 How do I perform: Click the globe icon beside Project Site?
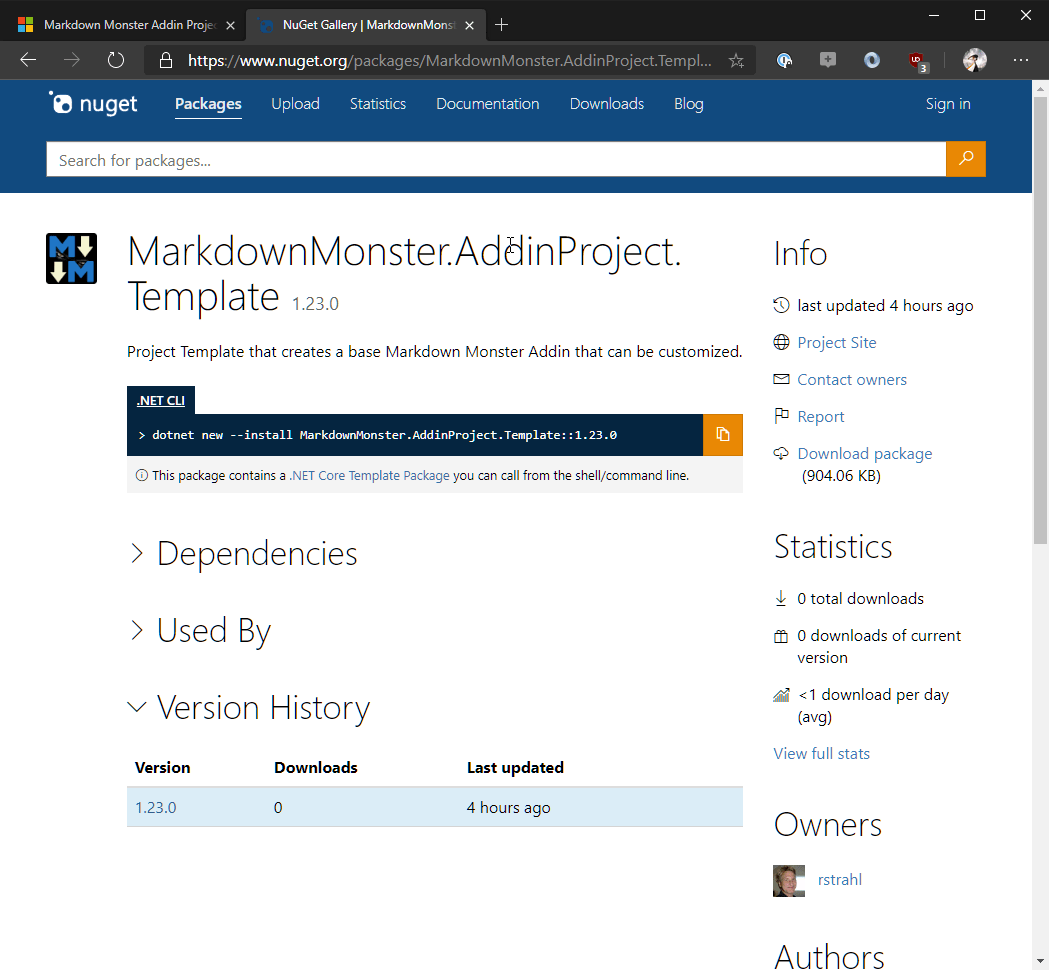point(781,343)
